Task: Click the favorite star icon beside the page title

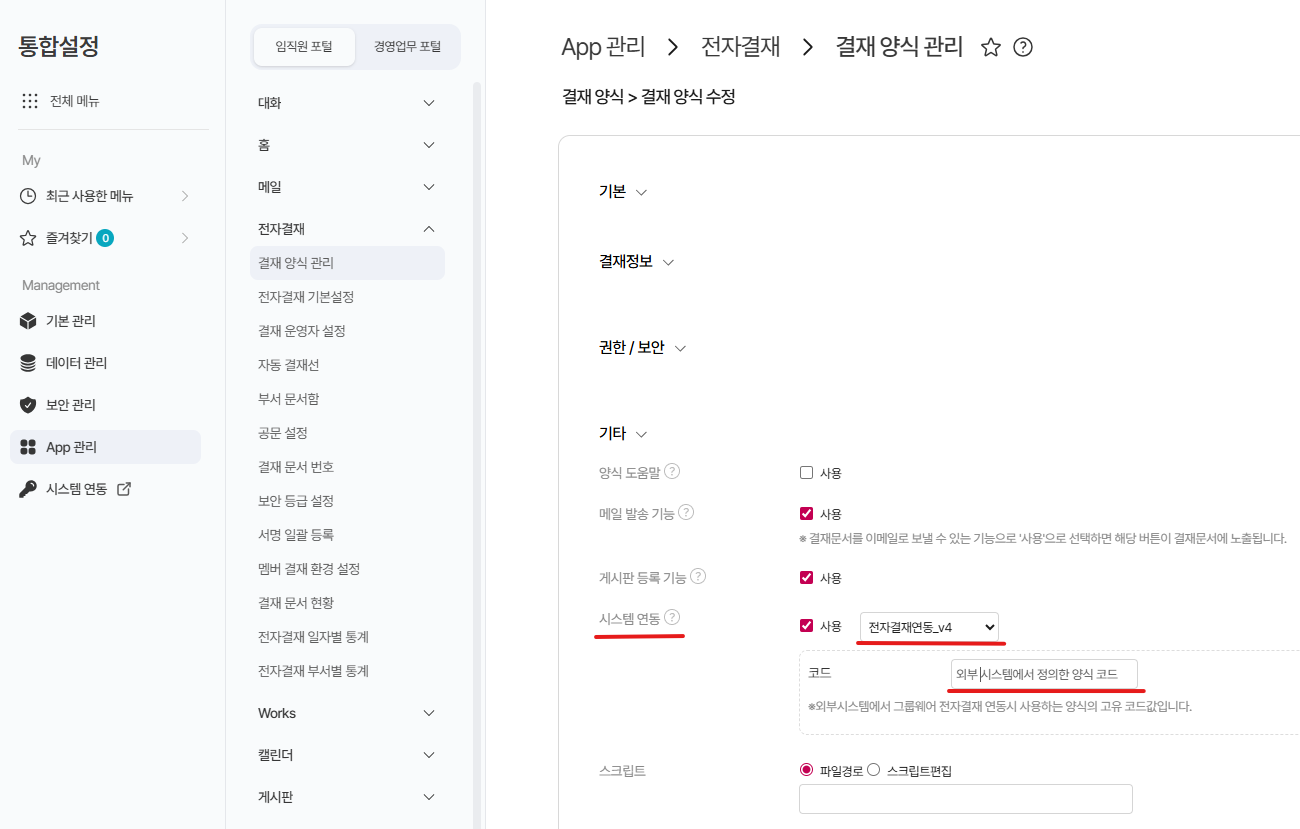Action: 990,47
